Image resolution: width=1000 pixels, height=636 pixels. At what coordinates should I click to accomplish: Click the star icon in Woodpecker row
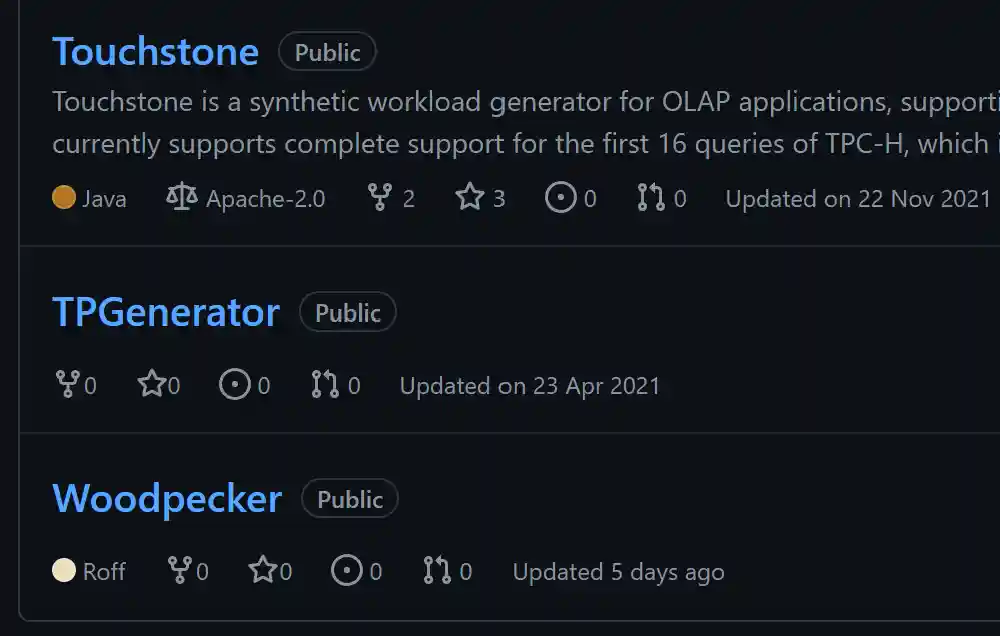pyautogui.click(x=263, y=571)
